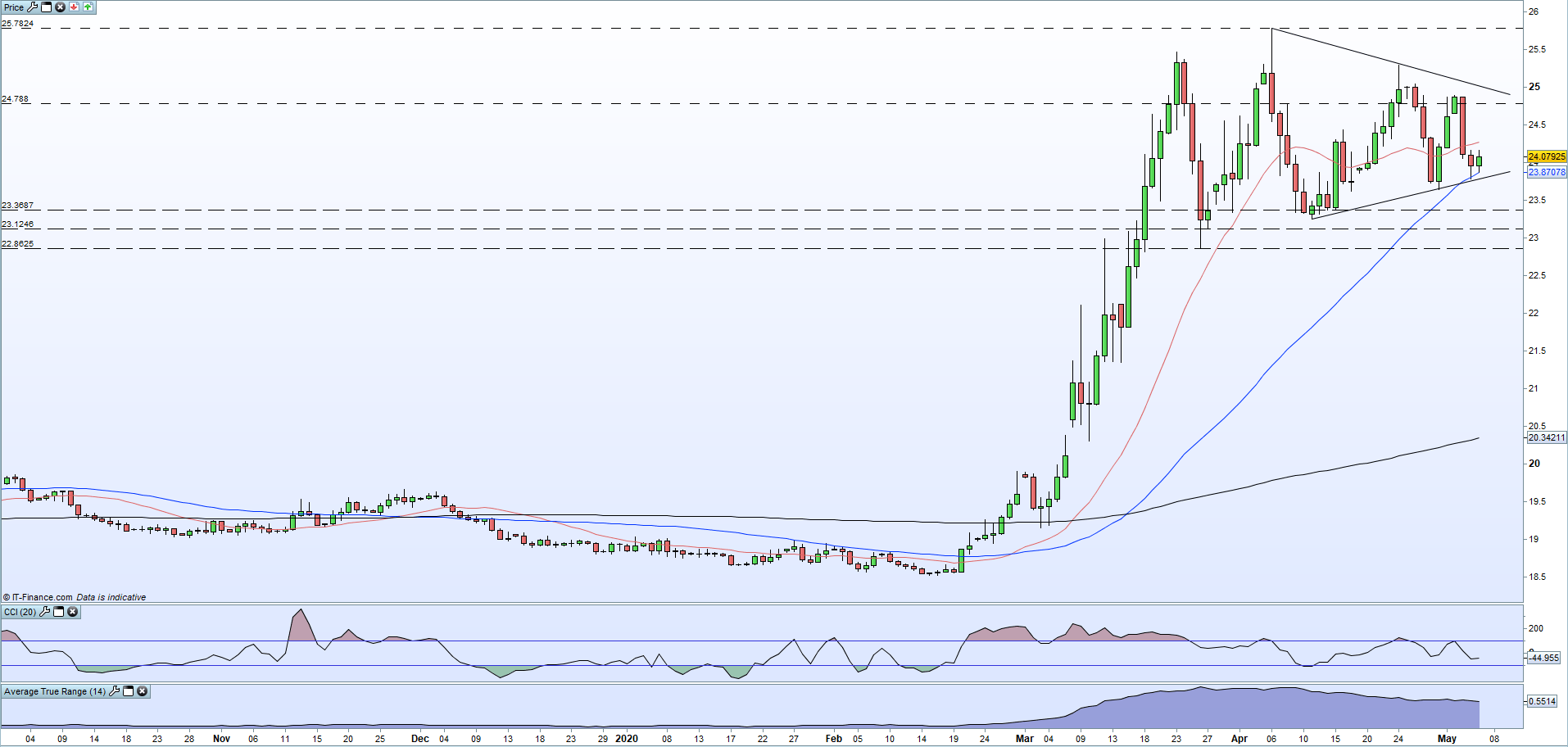Click the 200 CCI axis label
1568x747 pixels.
click(1536, 628)
